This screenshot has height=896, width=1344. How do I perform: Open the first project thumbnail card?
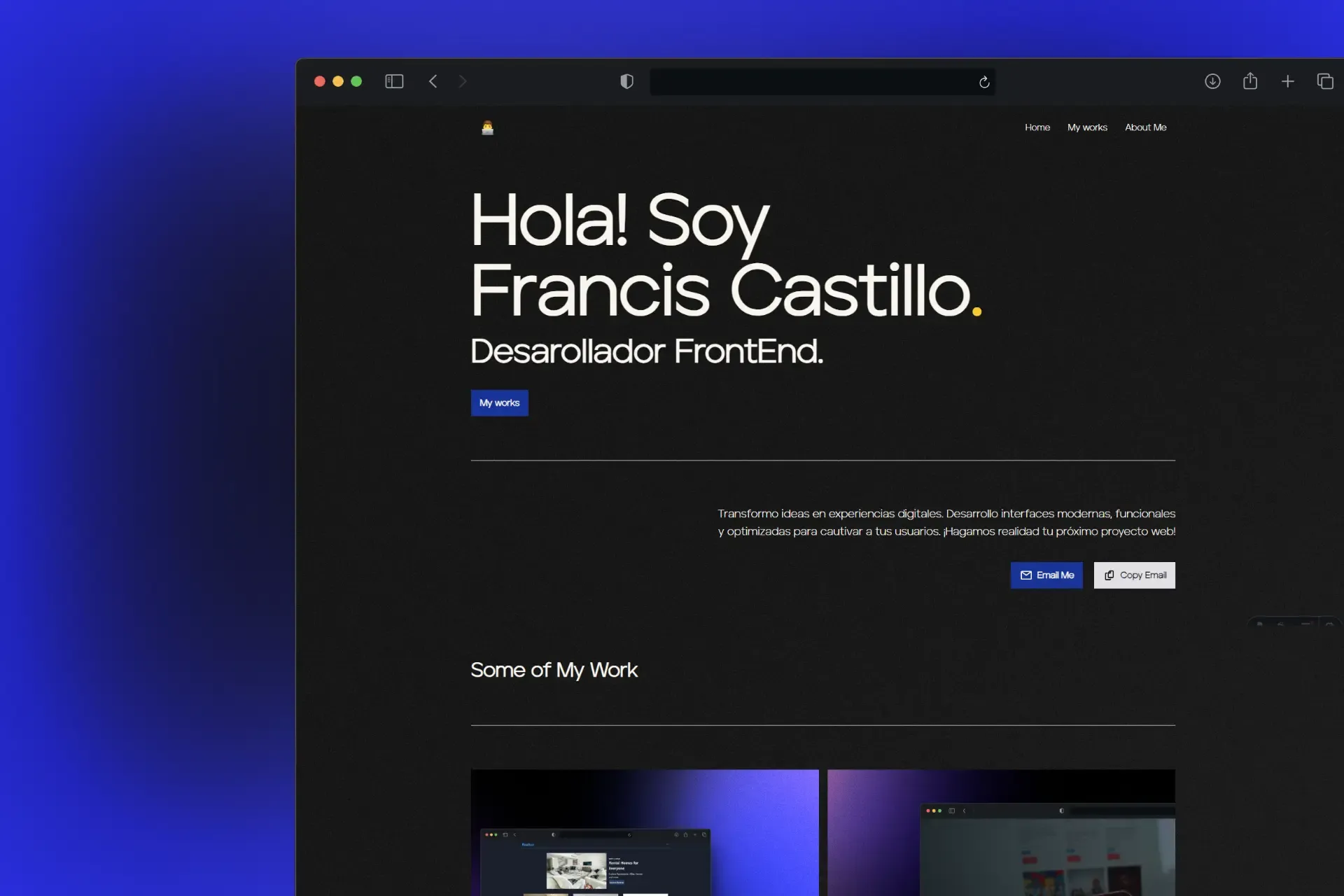(645, 832)
